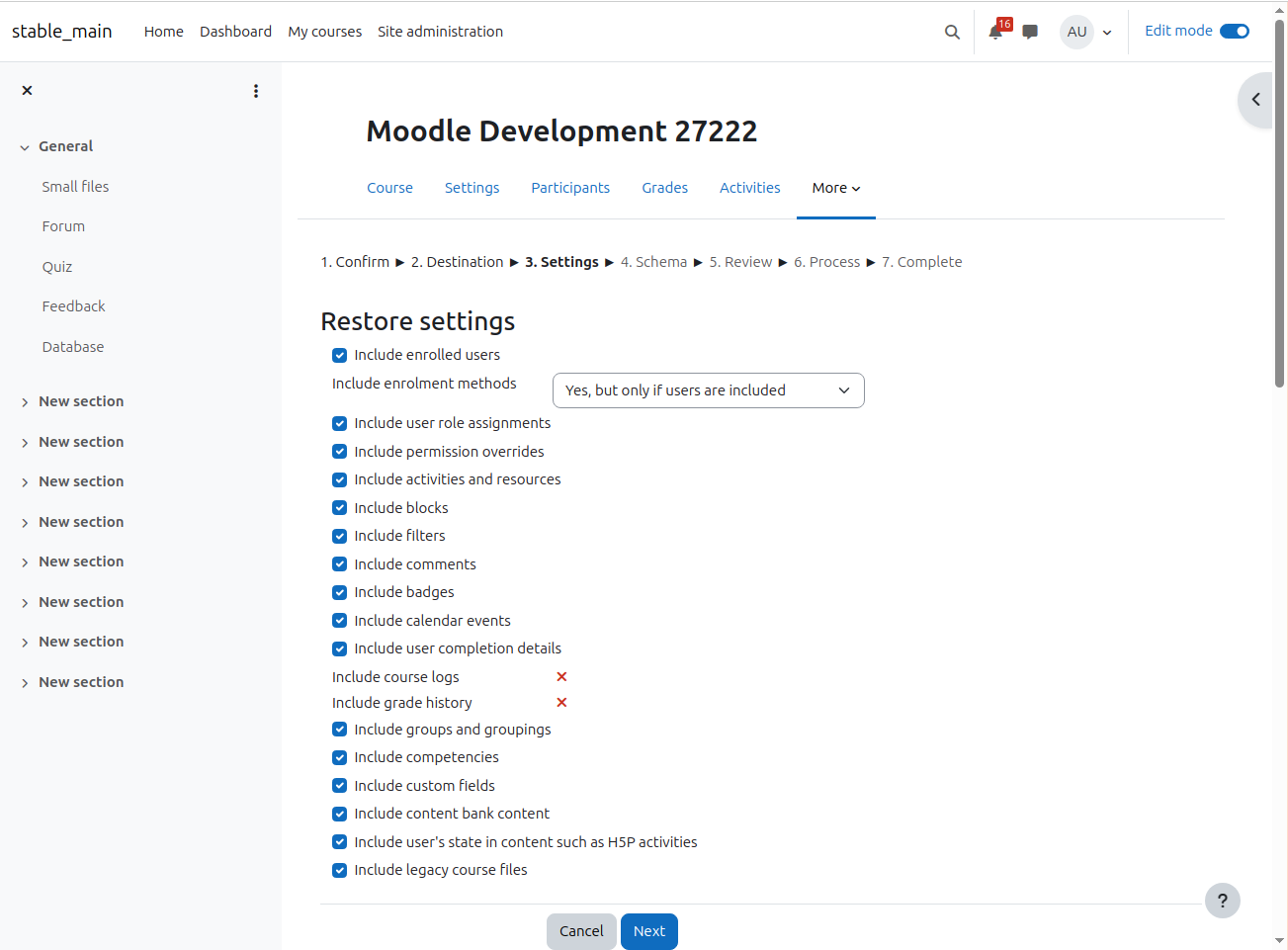Switch to the Course tab
The height and width of the screenshot is (950, 1288).
[389, 188]
